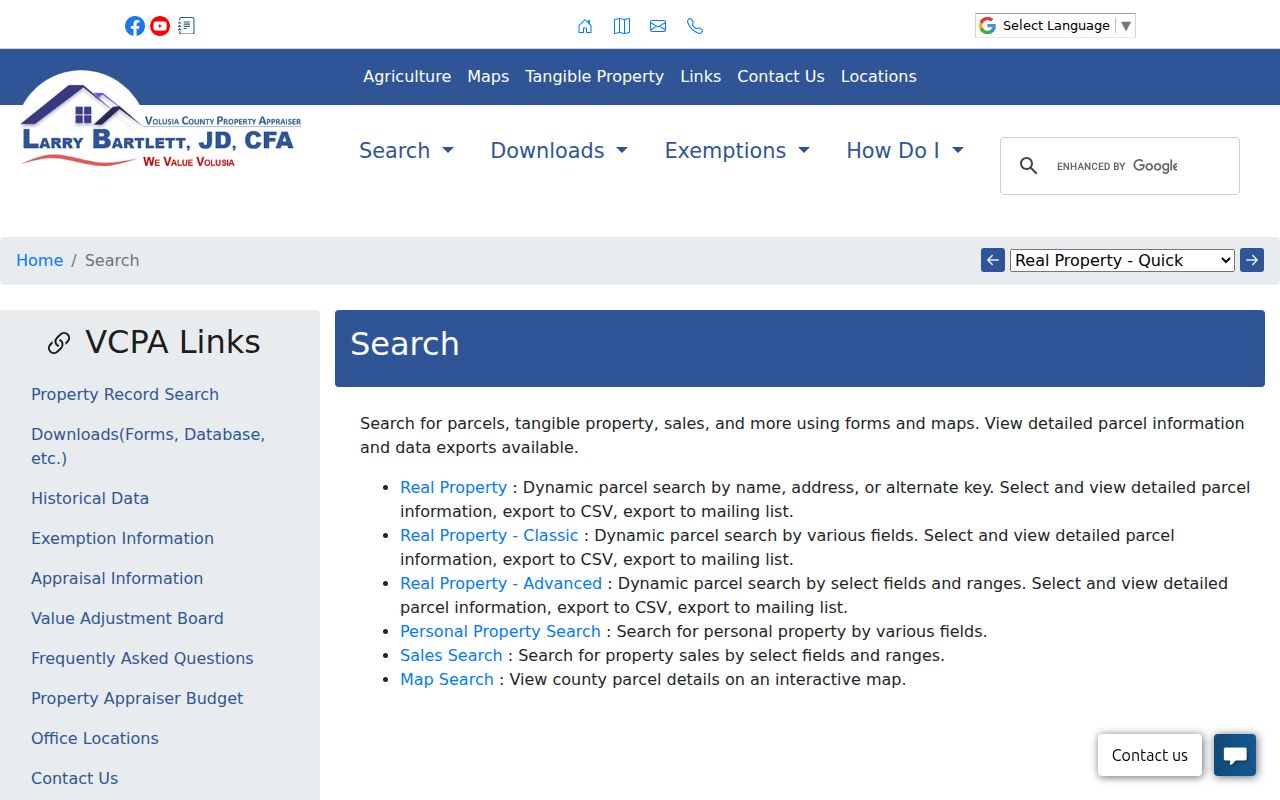This screenshot has height=800, width=1280.
Task: Open the Real Property - Advanced link
Action: tap(501, 583)
